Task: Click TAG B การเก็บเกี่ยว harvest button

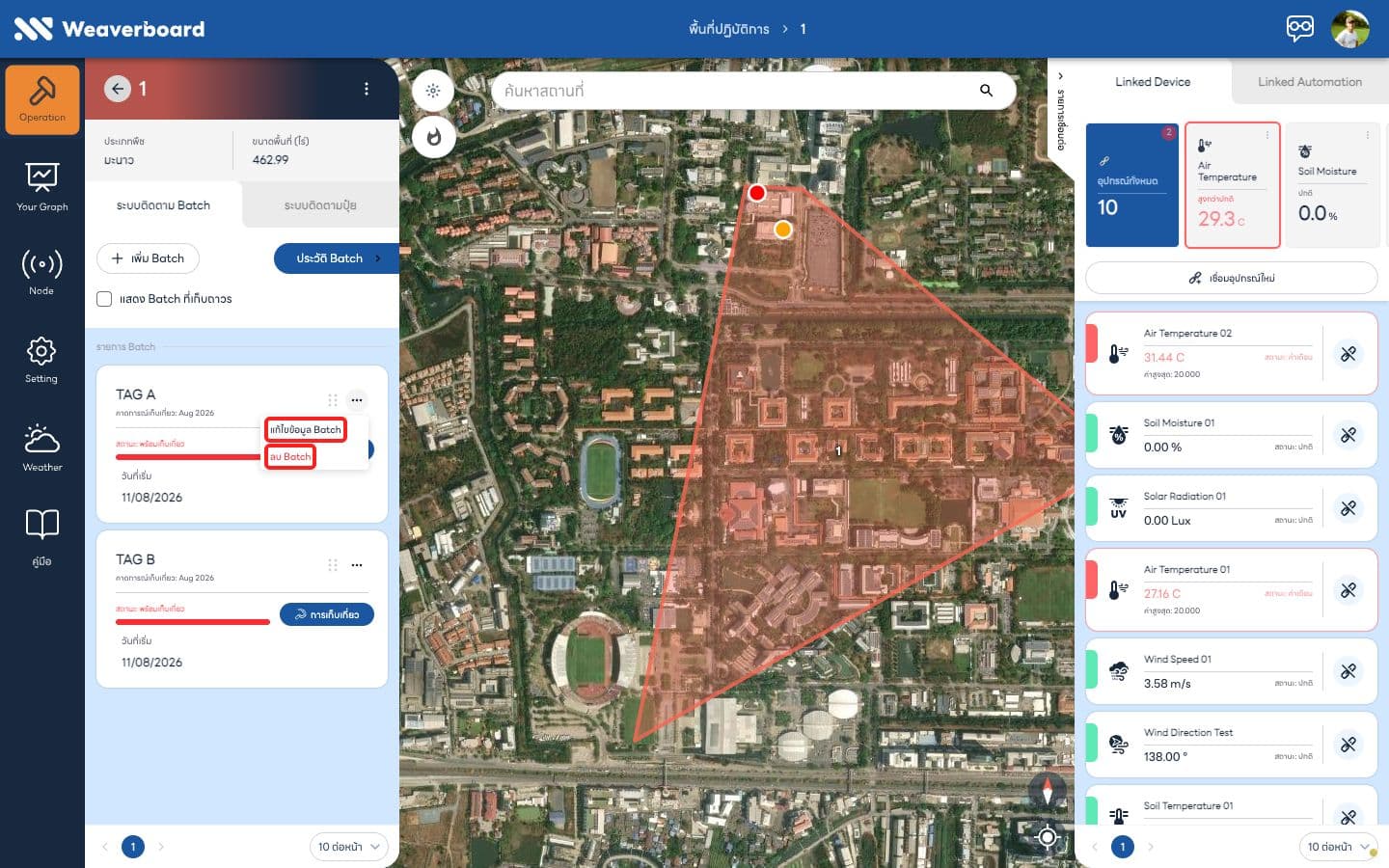Action: pyautogui.click(x=327, y=614)
